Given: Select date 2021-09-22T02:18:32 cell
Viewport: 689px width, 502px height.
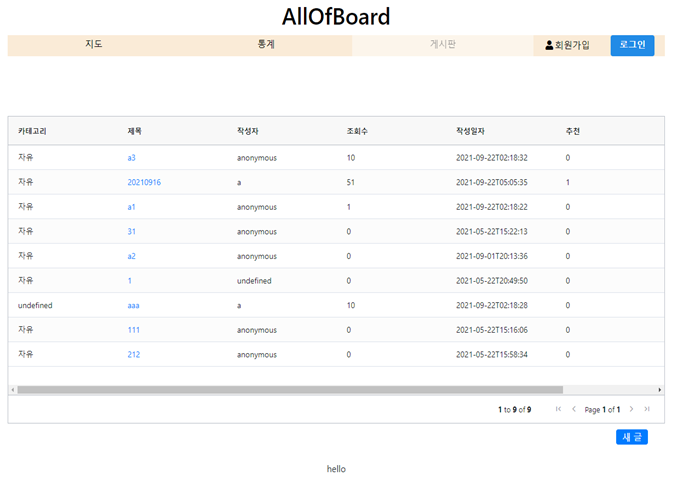Looking at the screenshot, I should click(492, 158).
